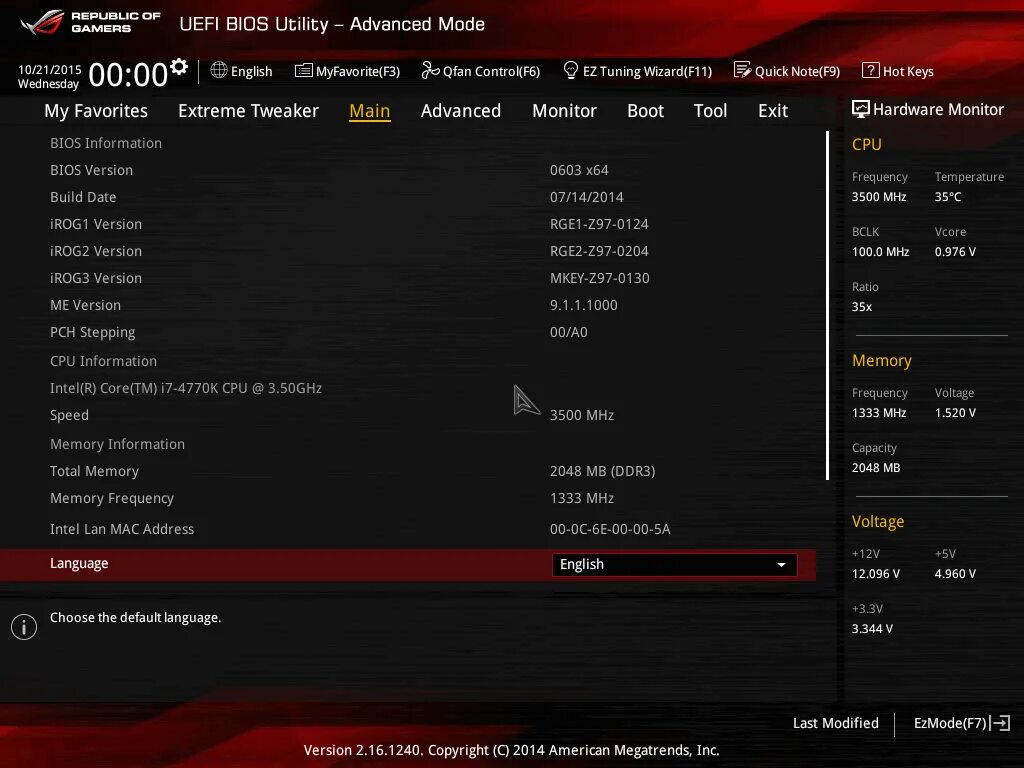The image size is (1024, 768).
Task: Click Memory Frequency row label
Action: (112, 498)
